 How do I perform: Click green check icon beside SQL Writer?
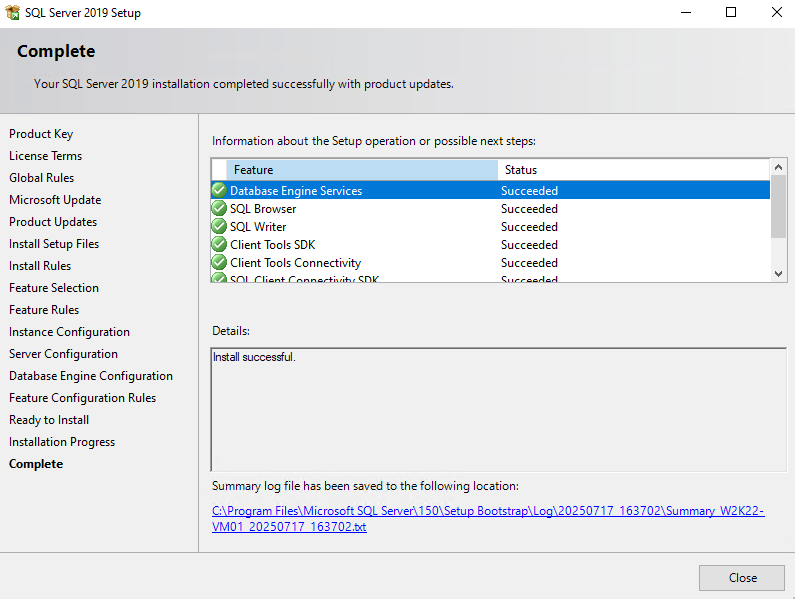tap(219, 226)
